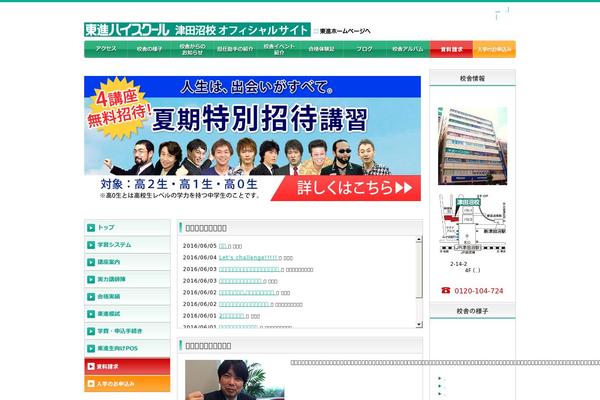Click the 2016/06/04 date text
The height and width of the screenshot is (400, 600).
click(200, 258)
